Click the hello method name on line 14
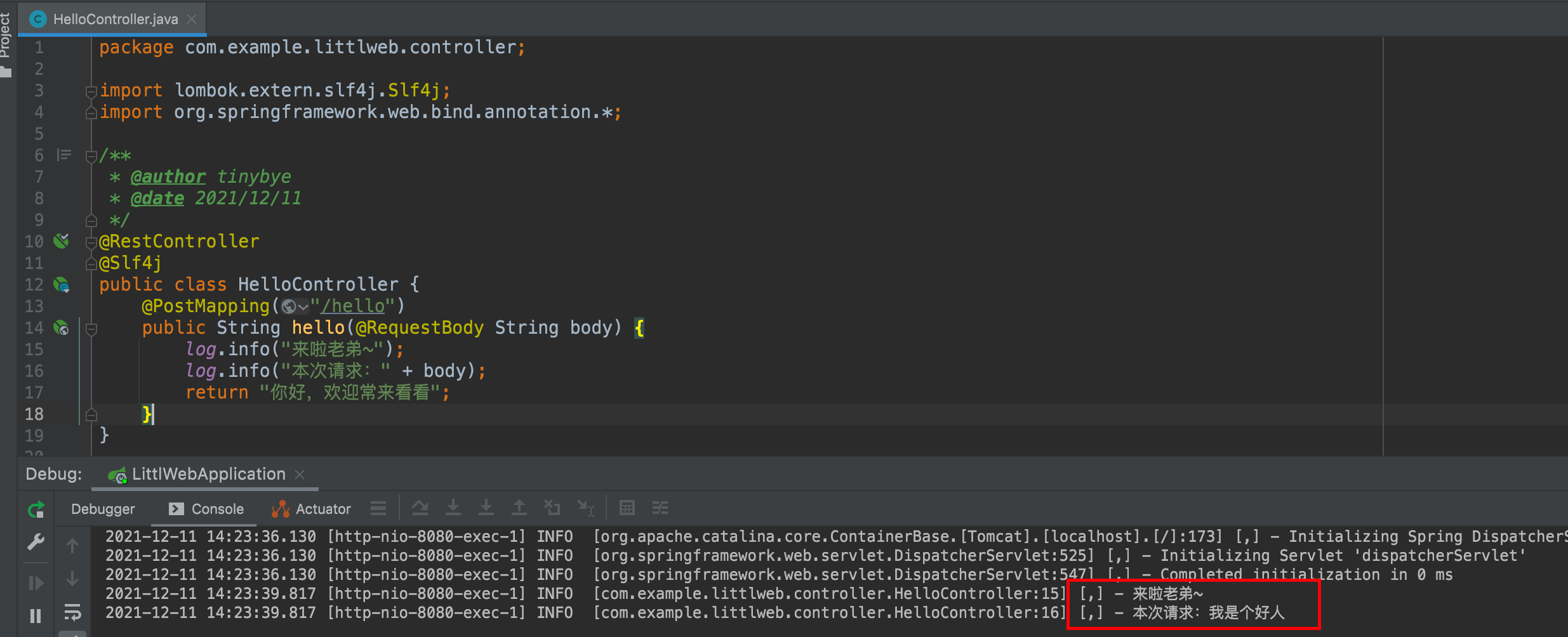 click(318, 327)
